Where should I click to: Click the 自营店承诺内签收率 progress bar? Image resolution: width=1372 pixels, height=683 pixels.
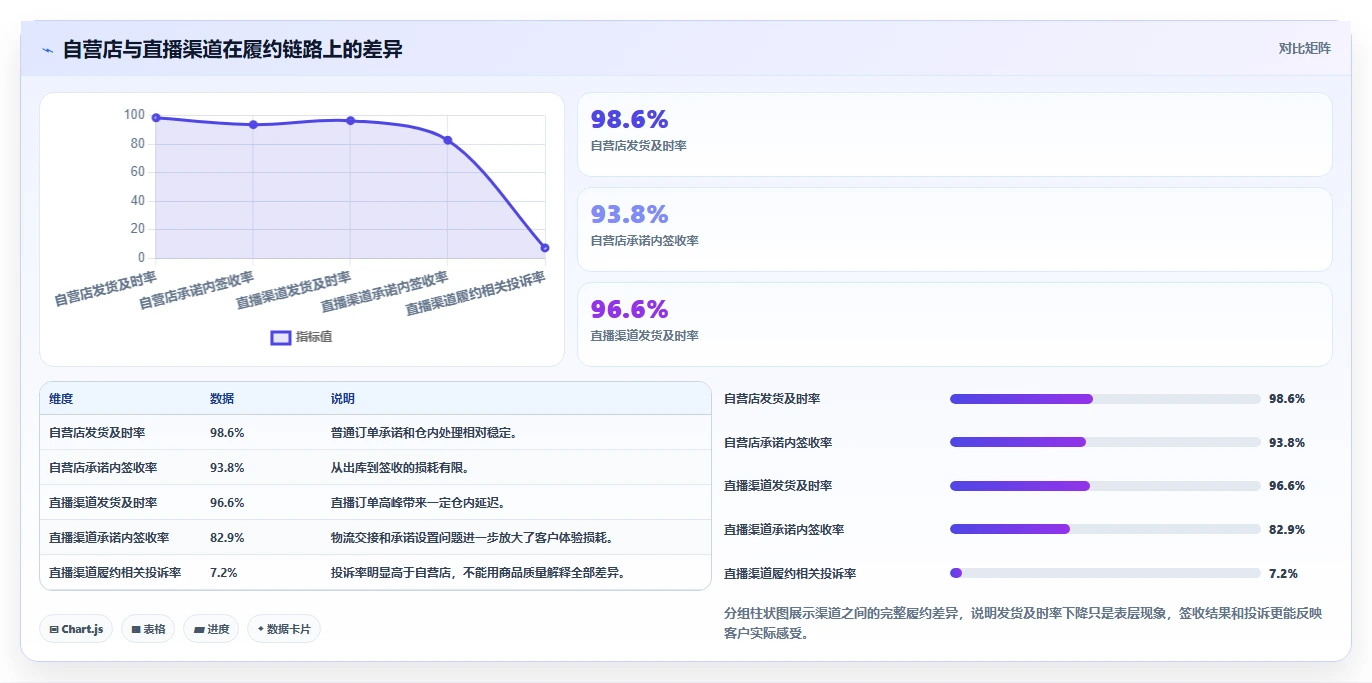pos(1105,442)
